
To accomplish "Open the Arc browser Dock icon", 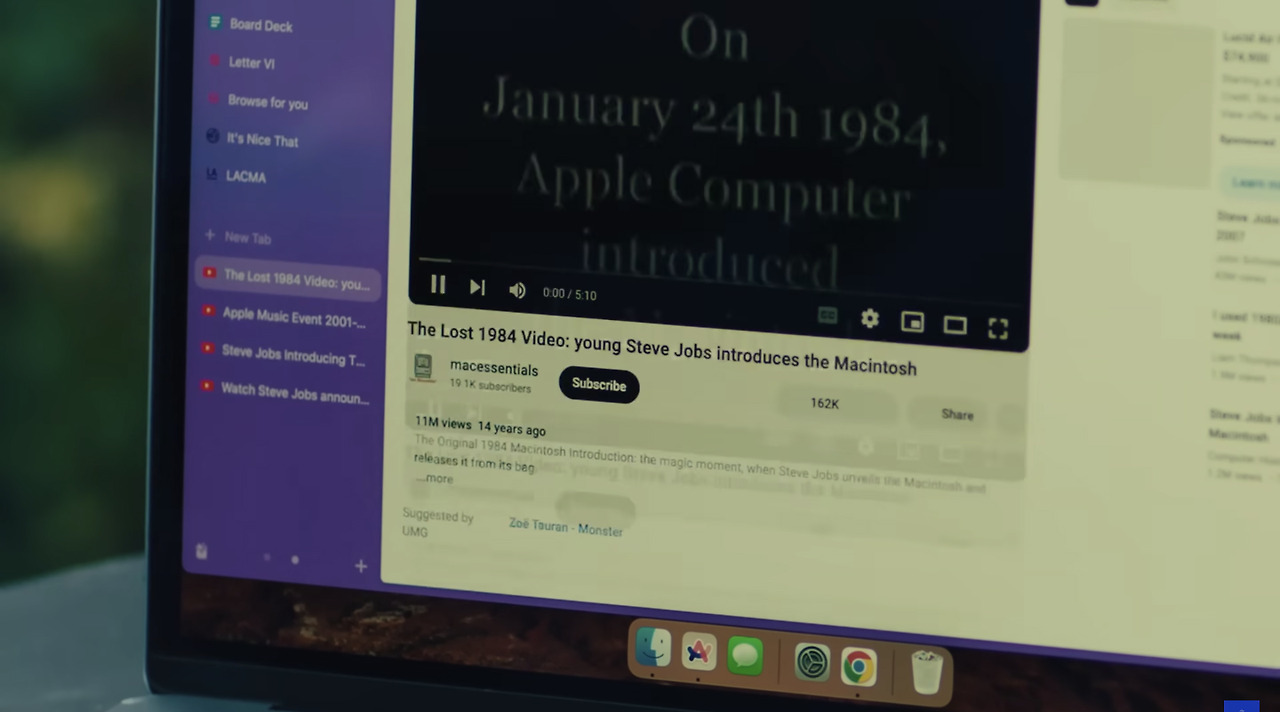I will click(699, 653).
